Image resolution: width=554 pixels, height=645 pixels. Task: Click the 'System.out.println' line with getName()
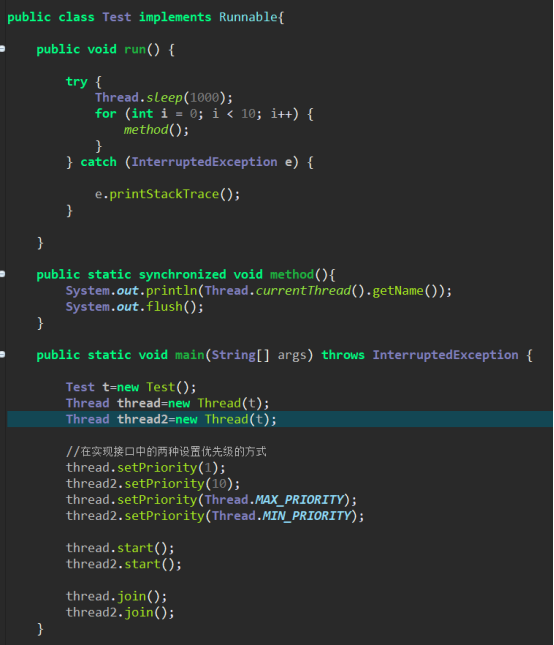259,290
